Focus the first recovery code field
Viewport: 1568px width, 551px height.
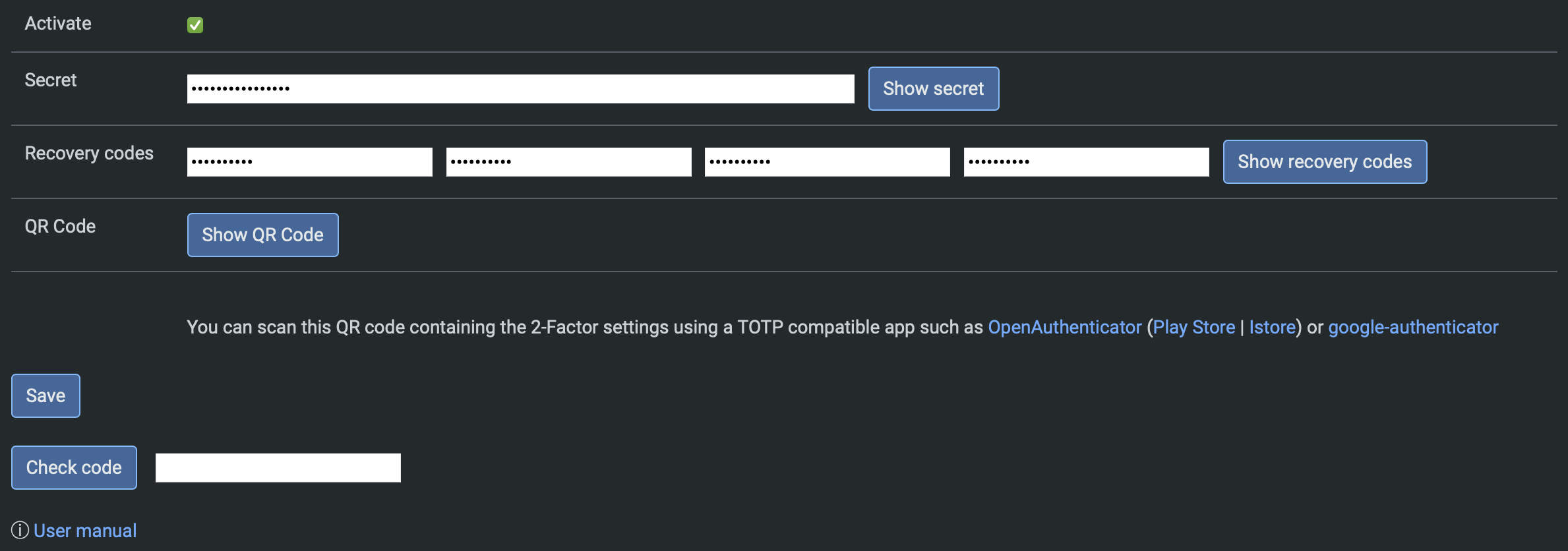pyautogui.click(x=309, y=162)
